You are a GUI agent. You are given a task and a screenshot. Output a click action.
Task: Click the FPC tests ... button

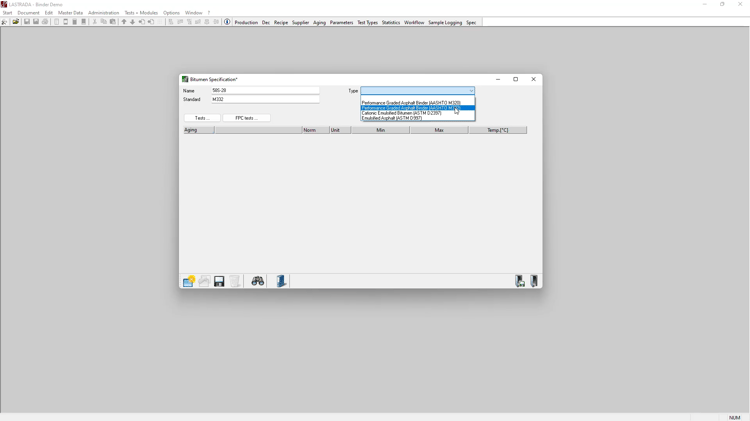(246, 118)
